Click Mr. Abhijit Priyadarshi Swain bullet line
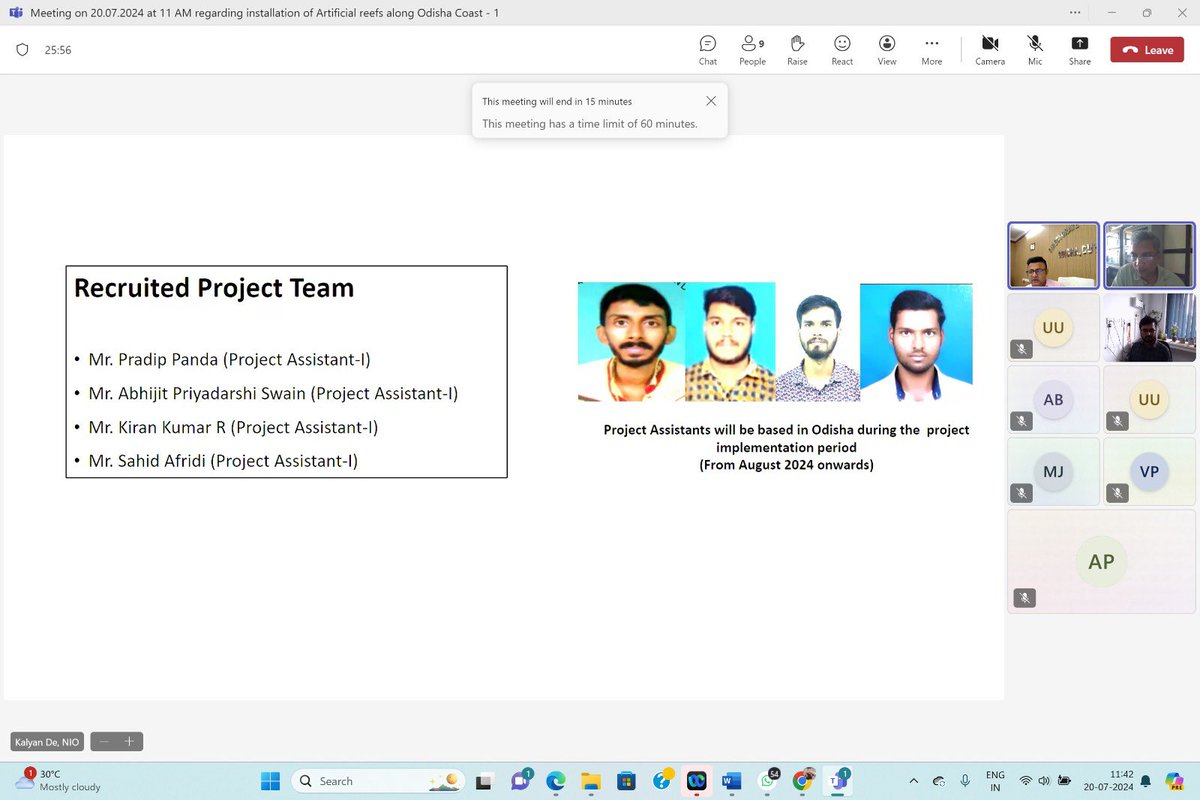Viewport: 1200px width, 800px height. pyautogui.click(x=273, y=393)
